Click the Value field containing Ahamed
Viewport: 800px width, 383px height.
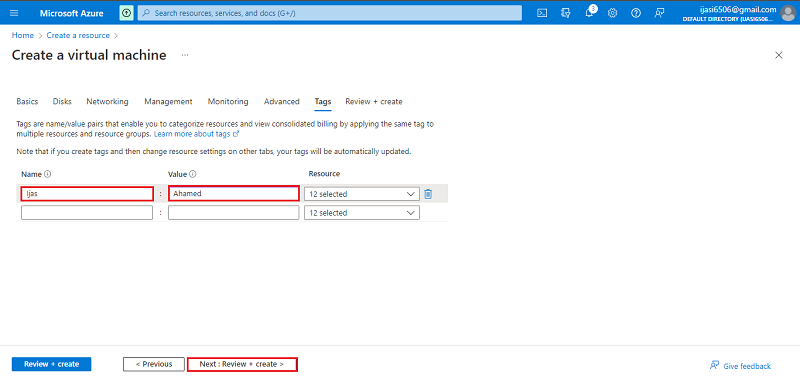click(234, 194)
